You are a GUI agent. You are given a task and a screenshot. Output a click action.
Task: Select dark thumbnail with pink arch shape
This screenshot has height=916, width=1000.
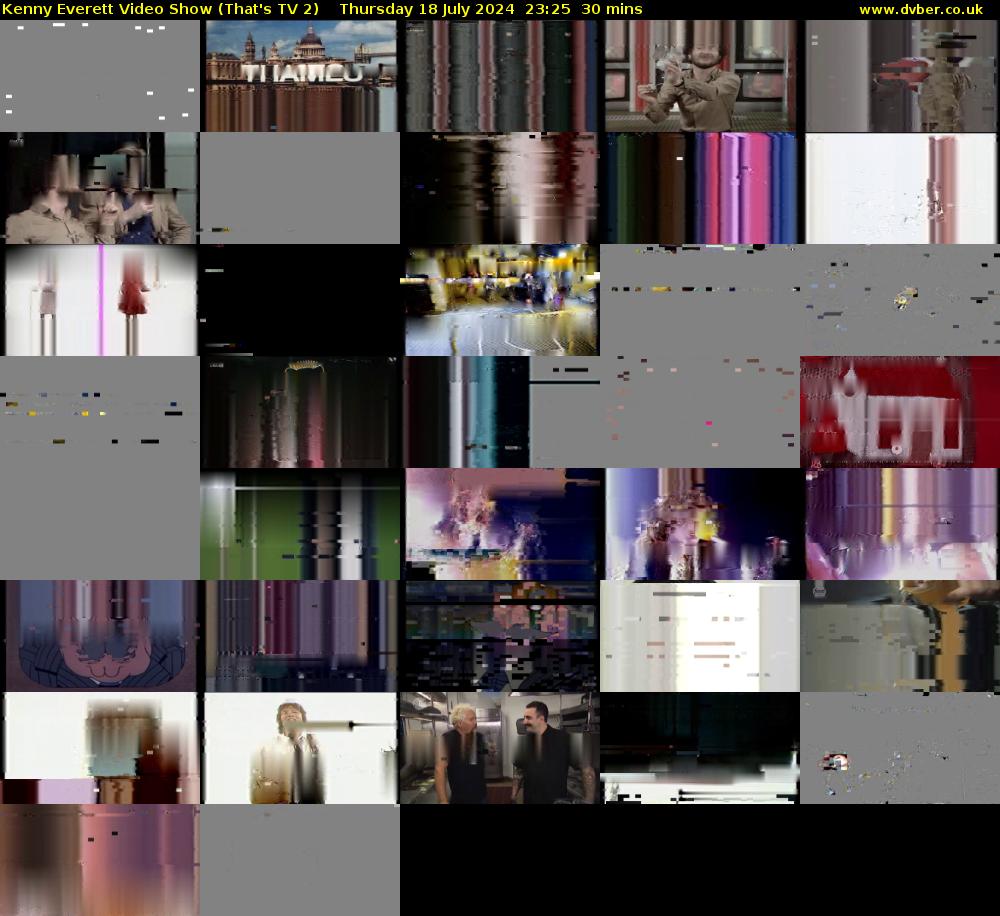point(300,412)
